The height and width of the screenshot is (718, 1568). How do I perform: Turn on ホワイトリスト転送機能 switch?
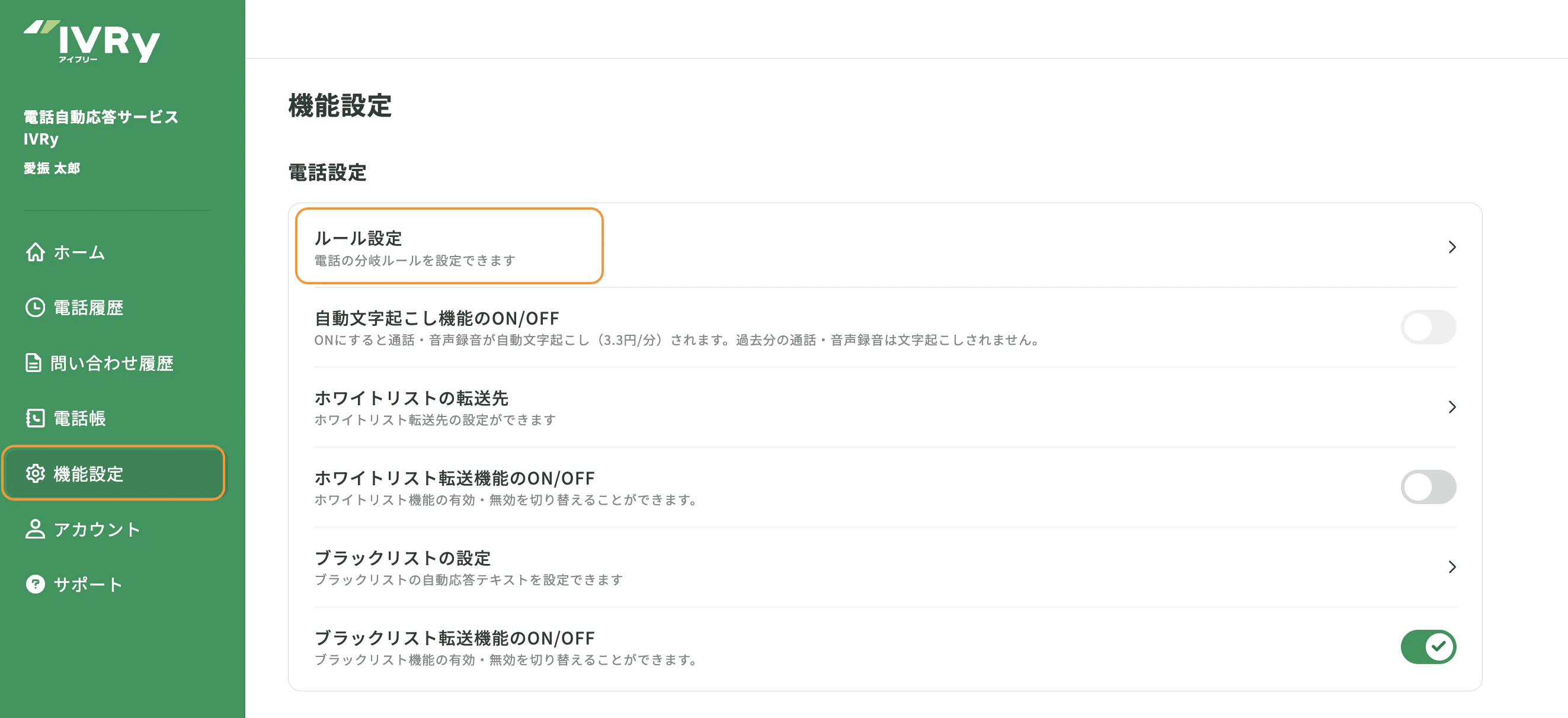[1428, 487]
